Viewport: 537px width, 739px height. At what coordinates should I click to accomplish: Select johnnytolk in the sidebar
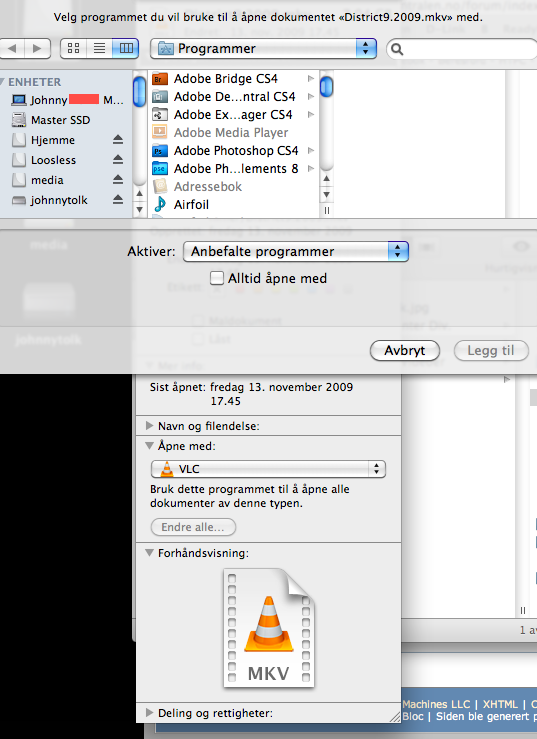pos(59,200)
